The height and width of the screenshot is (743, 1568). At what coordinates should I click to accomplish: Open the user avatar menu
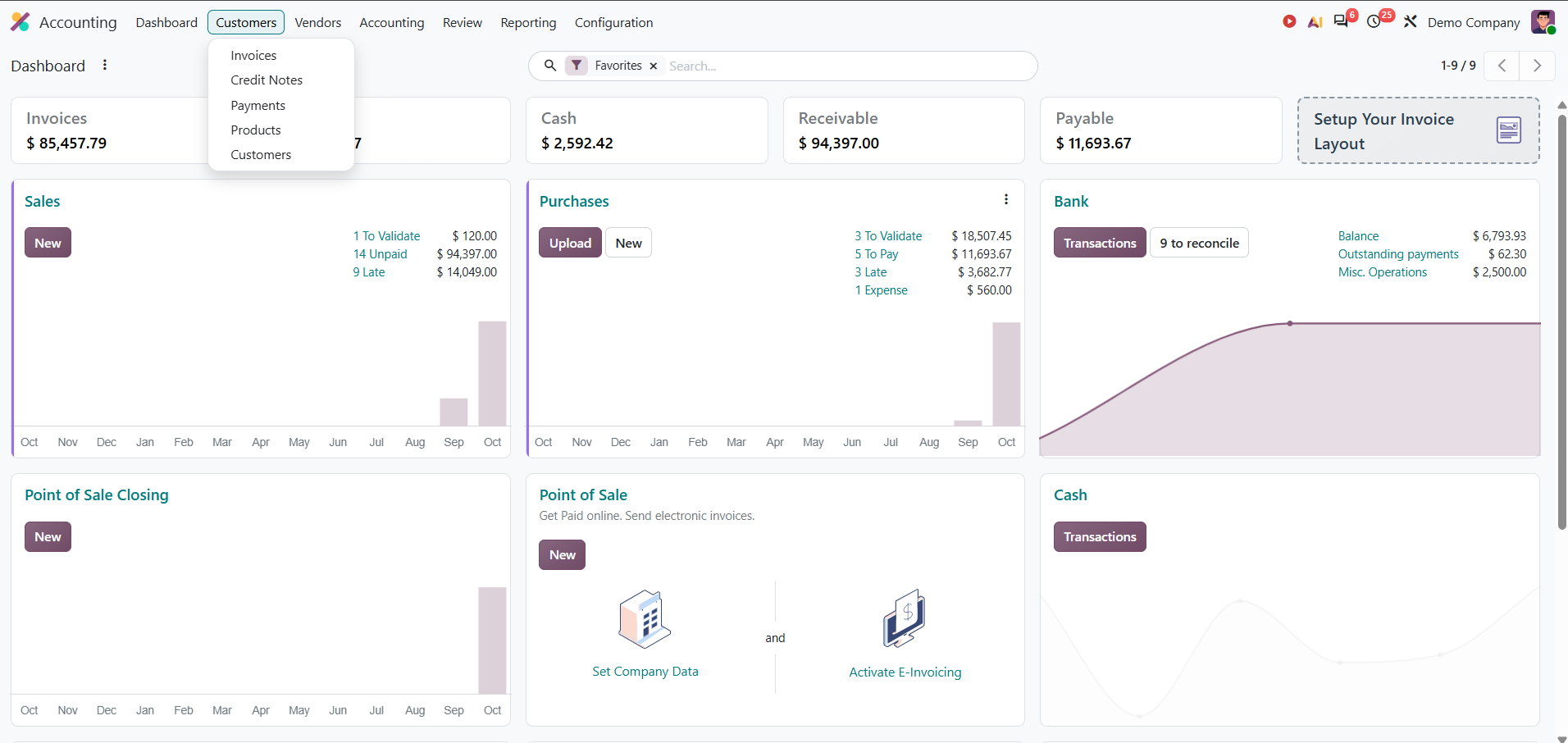1543,22
